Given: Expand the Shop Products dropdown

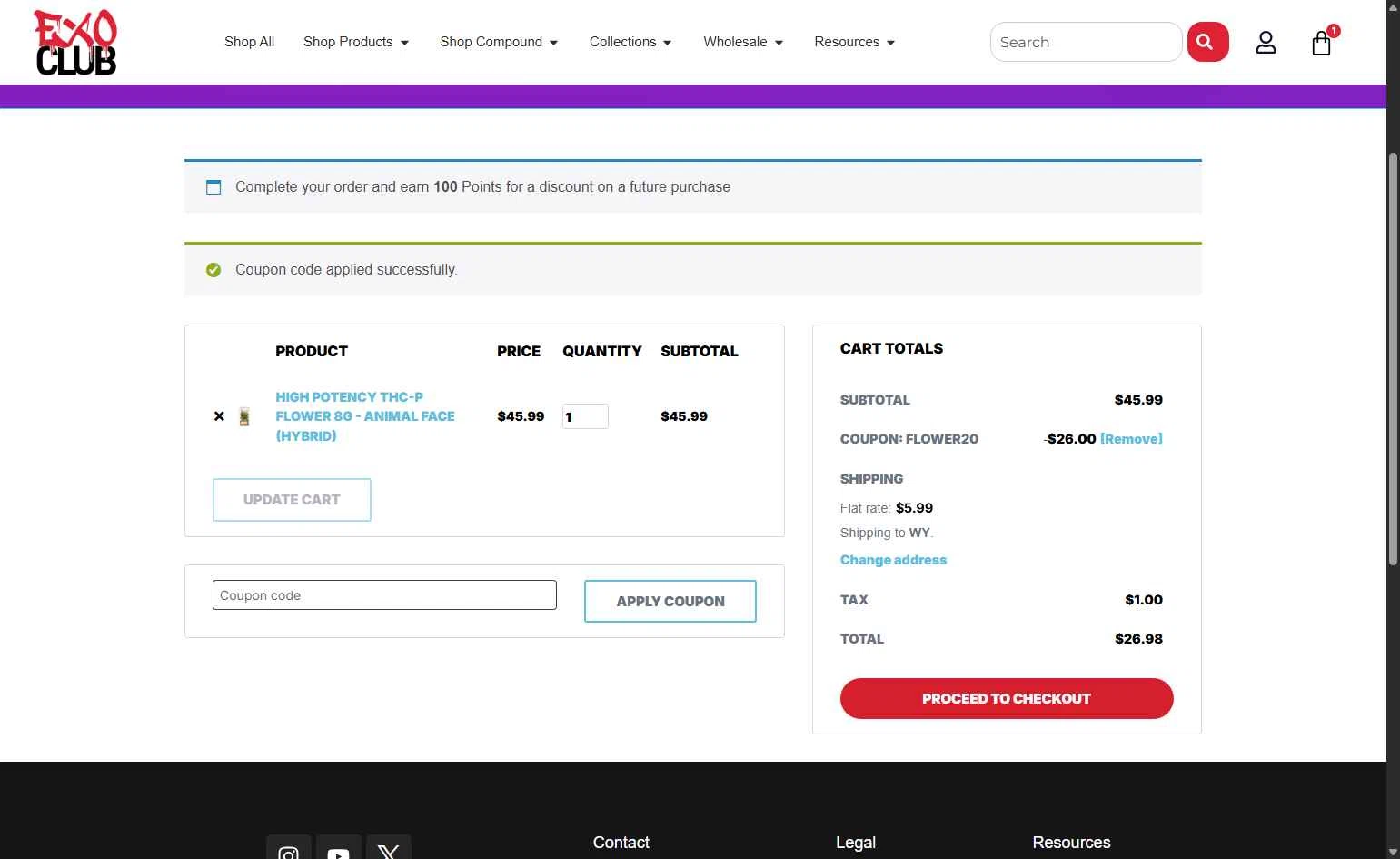Looking at the screenshot, I should pos(356,42).
